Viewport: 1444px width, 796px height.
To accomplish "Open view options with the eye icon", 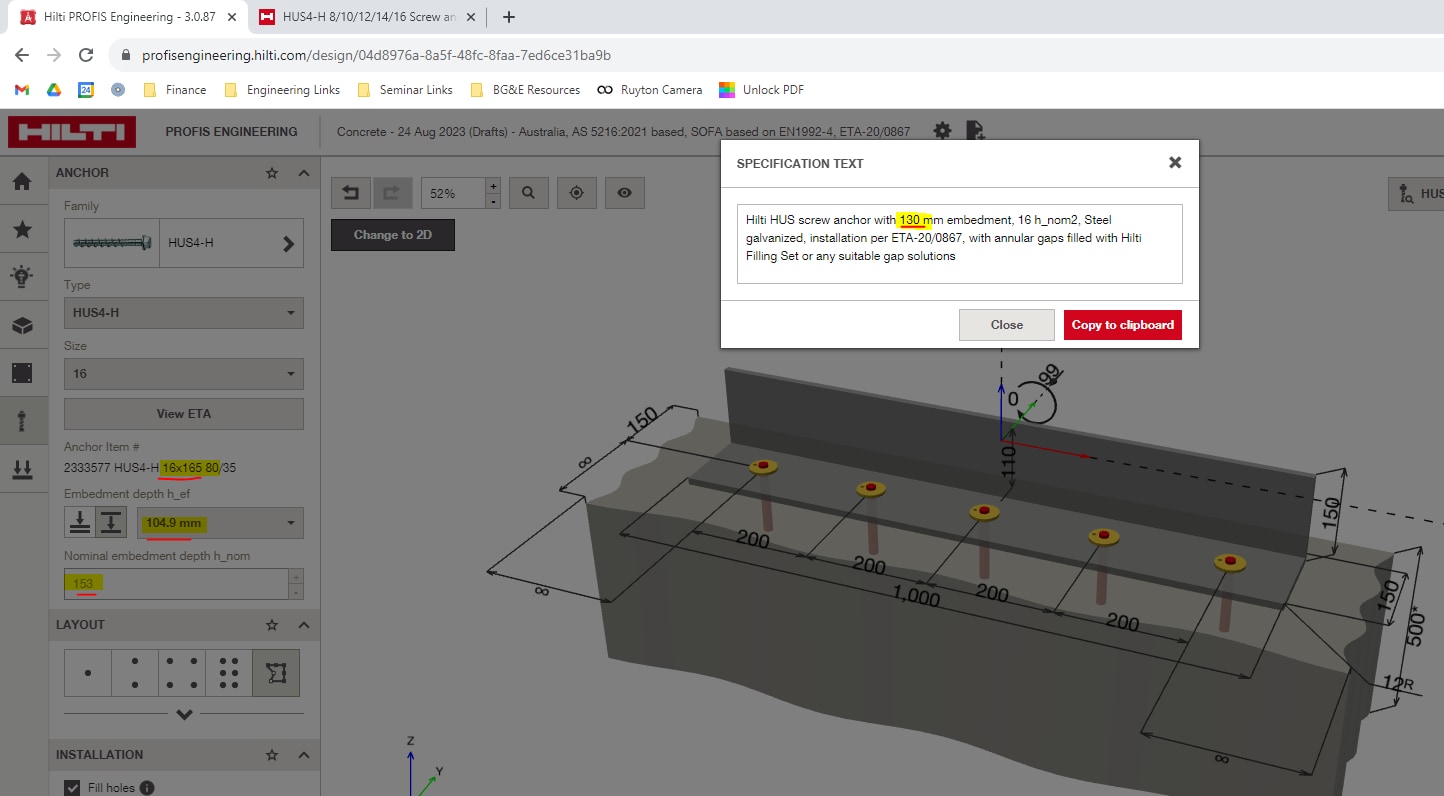I will (x=624, y=192).
